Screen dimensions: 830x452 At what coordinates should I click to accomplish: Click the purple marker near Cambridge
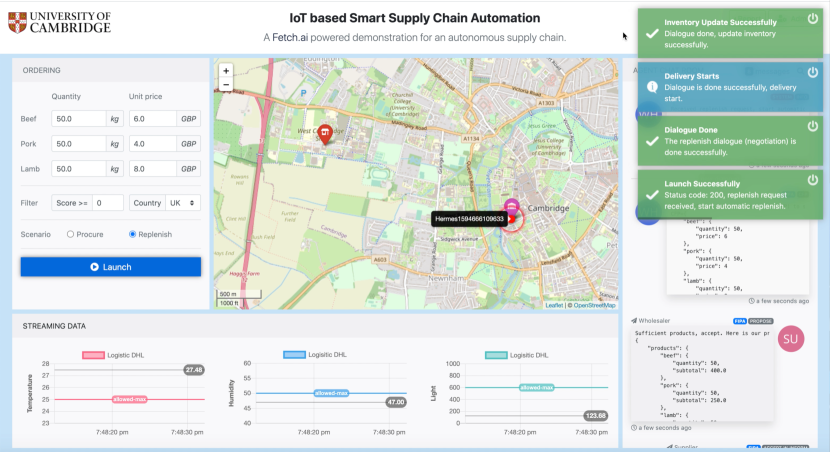coord(511,205)
